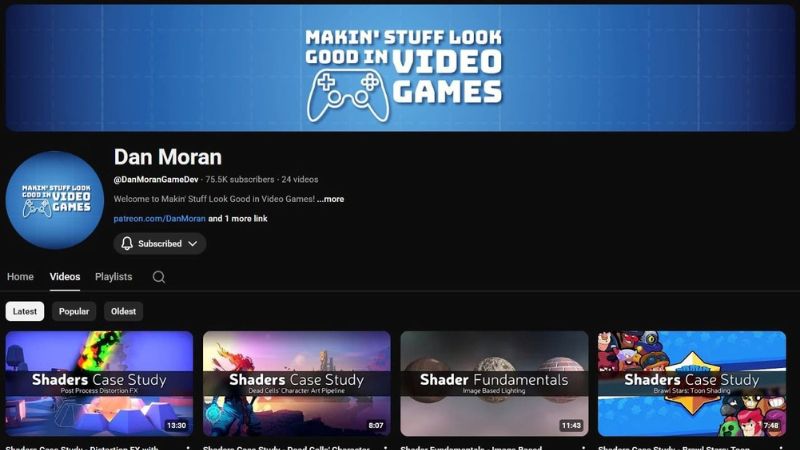This screenshot has width=800, height=450.
Task: Show the 'and 1 more link' popup
Action: (x=238, y=218)
